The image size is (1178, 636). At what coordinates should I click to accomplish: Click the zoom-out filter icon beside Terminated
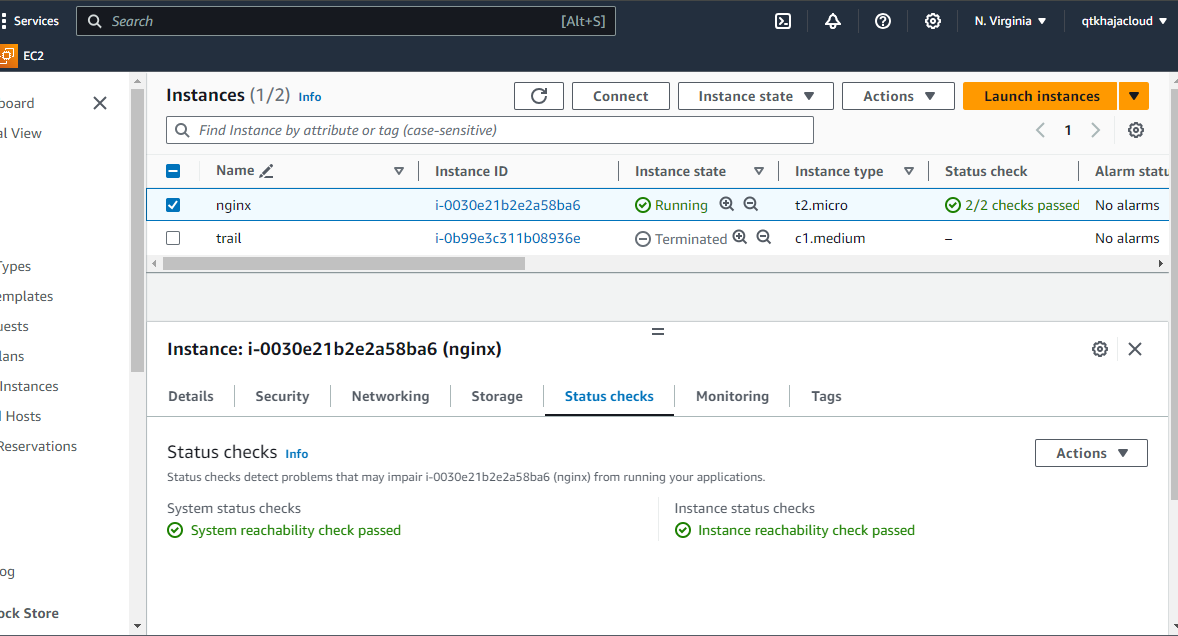(x=763, y=237)
